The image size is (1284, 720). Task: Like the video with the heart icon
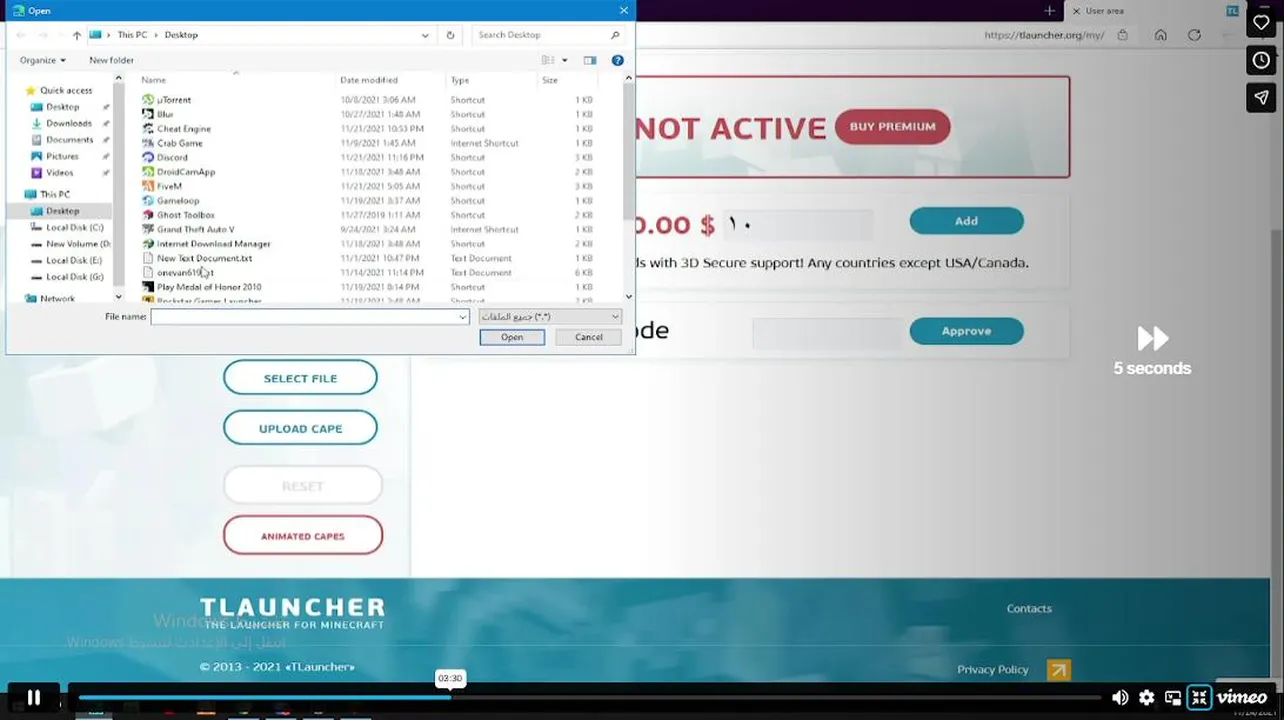(x=1261, y=22)
